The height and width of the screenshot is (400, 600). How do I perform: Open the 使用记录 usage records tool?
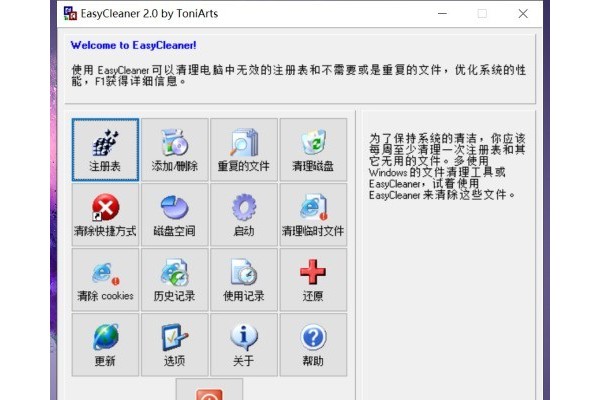244,280
